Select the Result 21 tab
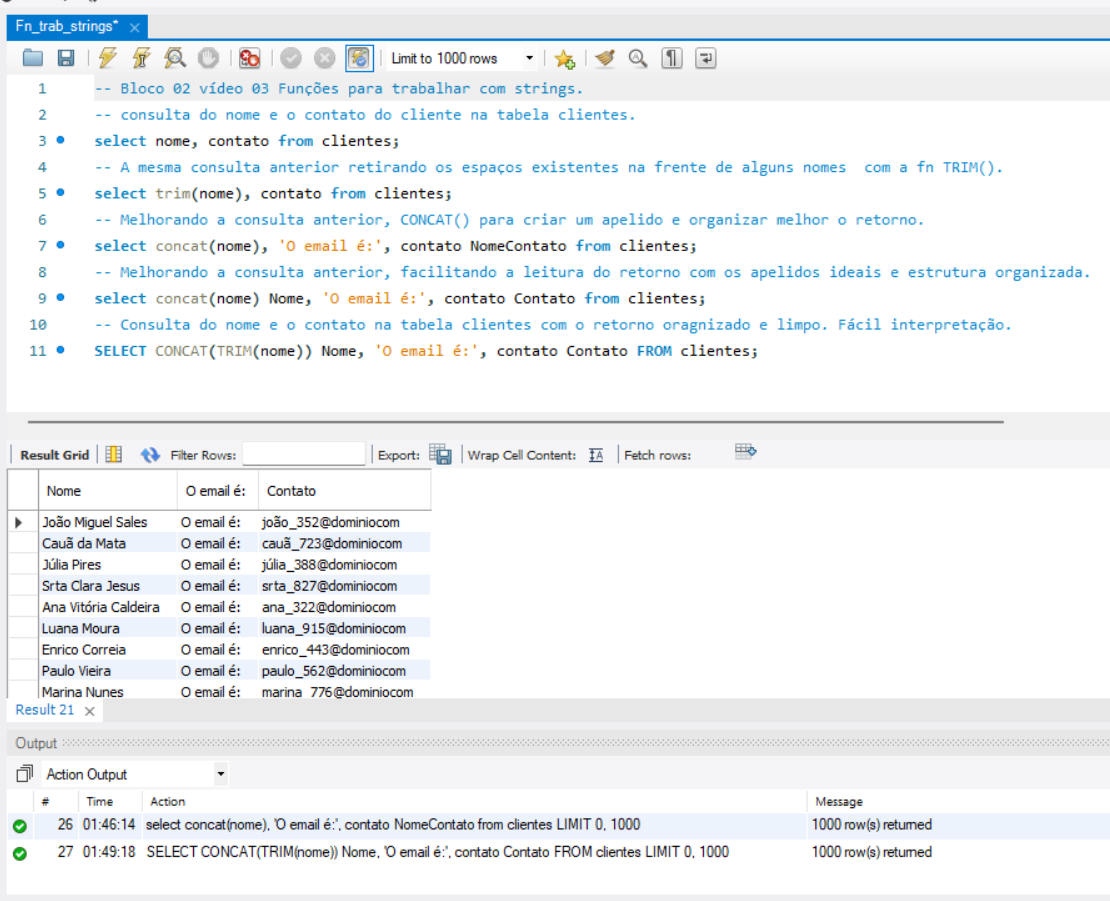Image resolution: width=1110 pixels, height=901 pixels. [44, 710]
